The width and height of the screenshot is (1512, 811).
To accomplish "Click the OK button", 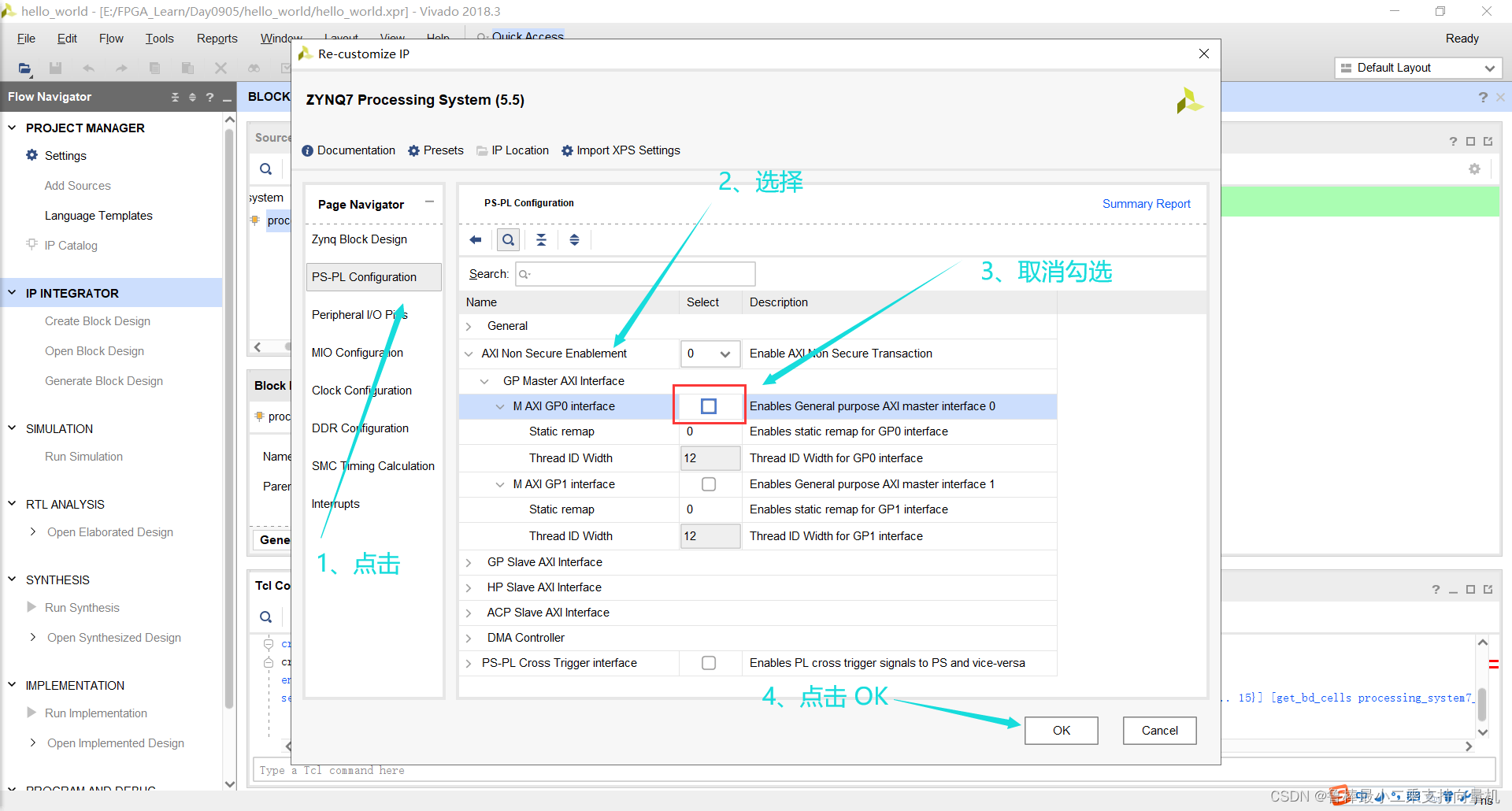I will pos(1061,731).
